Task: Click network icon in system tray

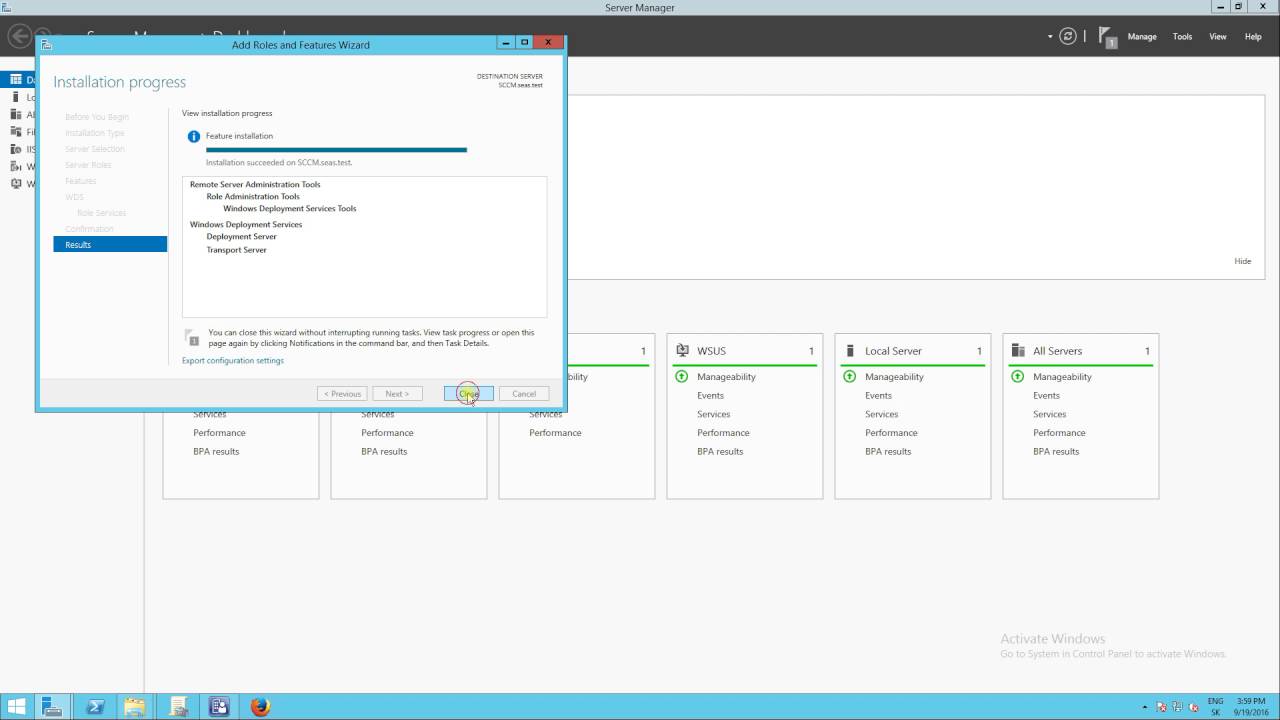Action: tap(1179, 707)
